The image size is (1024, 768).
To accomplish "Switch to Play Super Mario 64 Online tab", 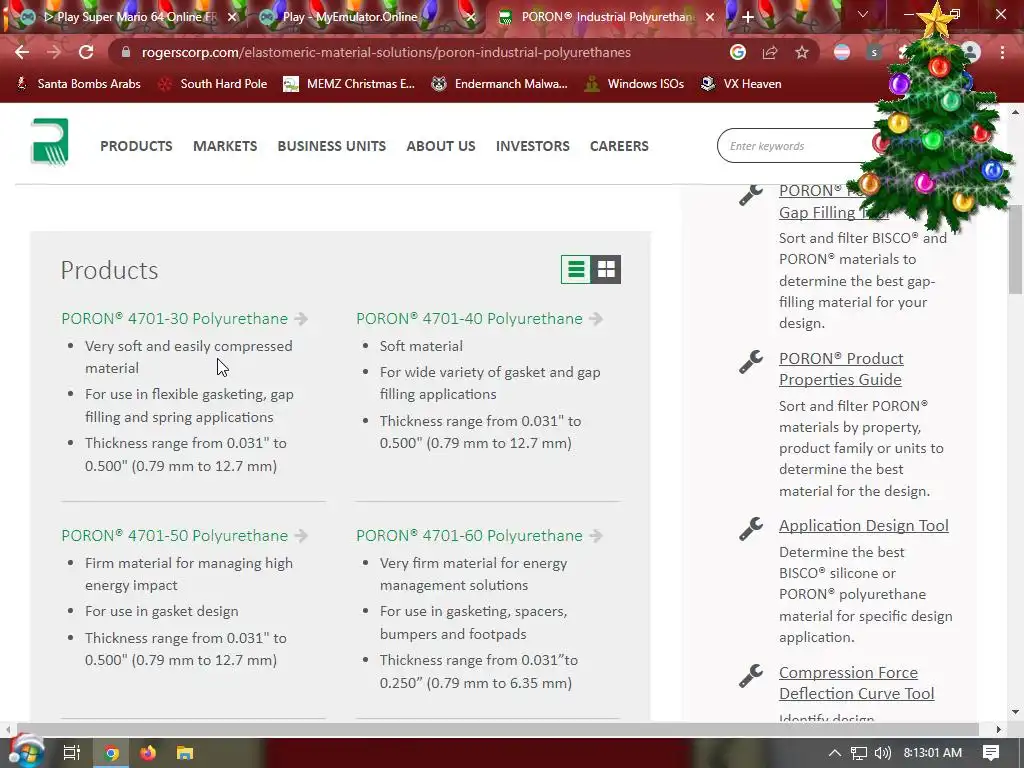I will click(x=129, y=17).
